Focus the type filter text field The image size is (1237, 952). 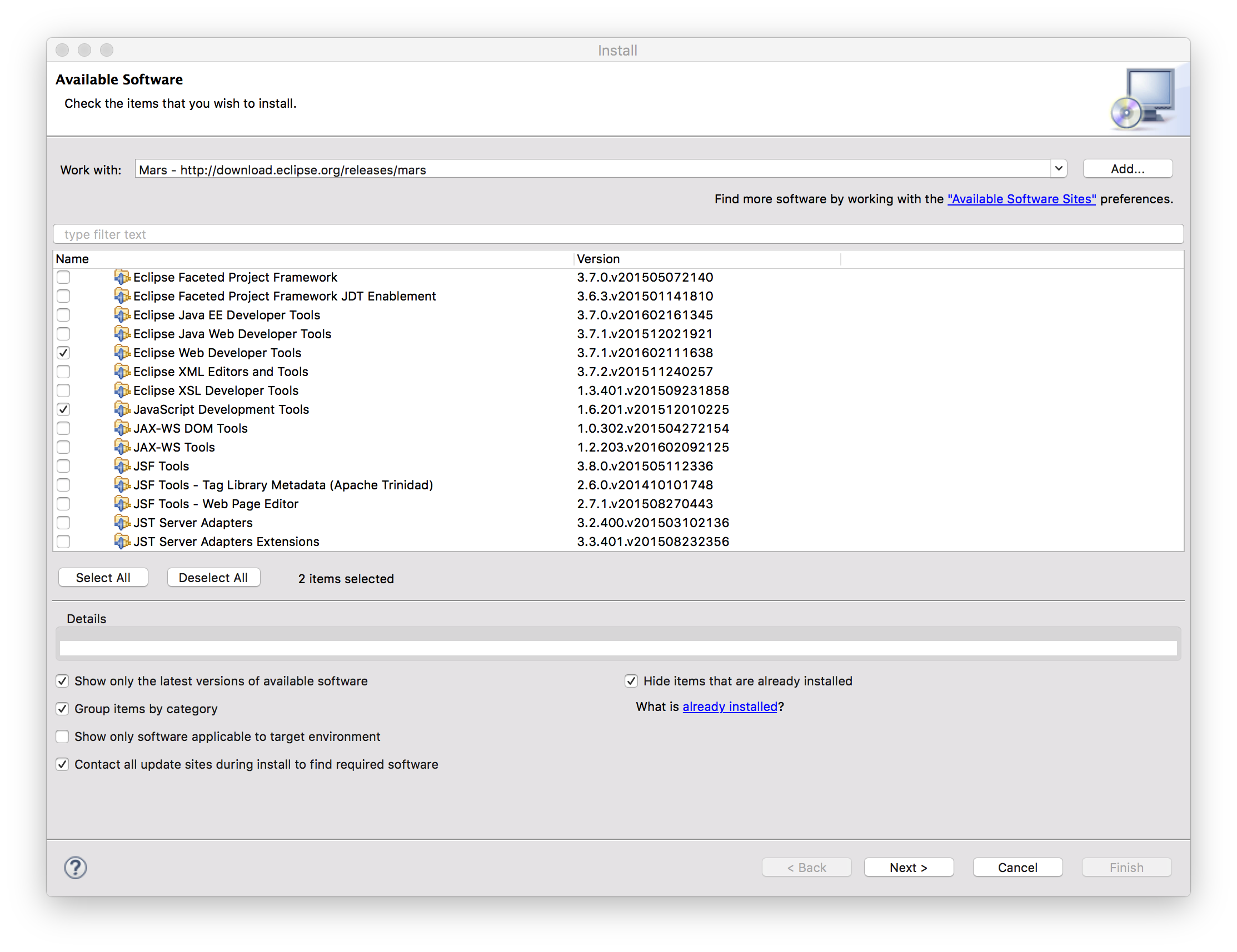(x=617, y=234)
